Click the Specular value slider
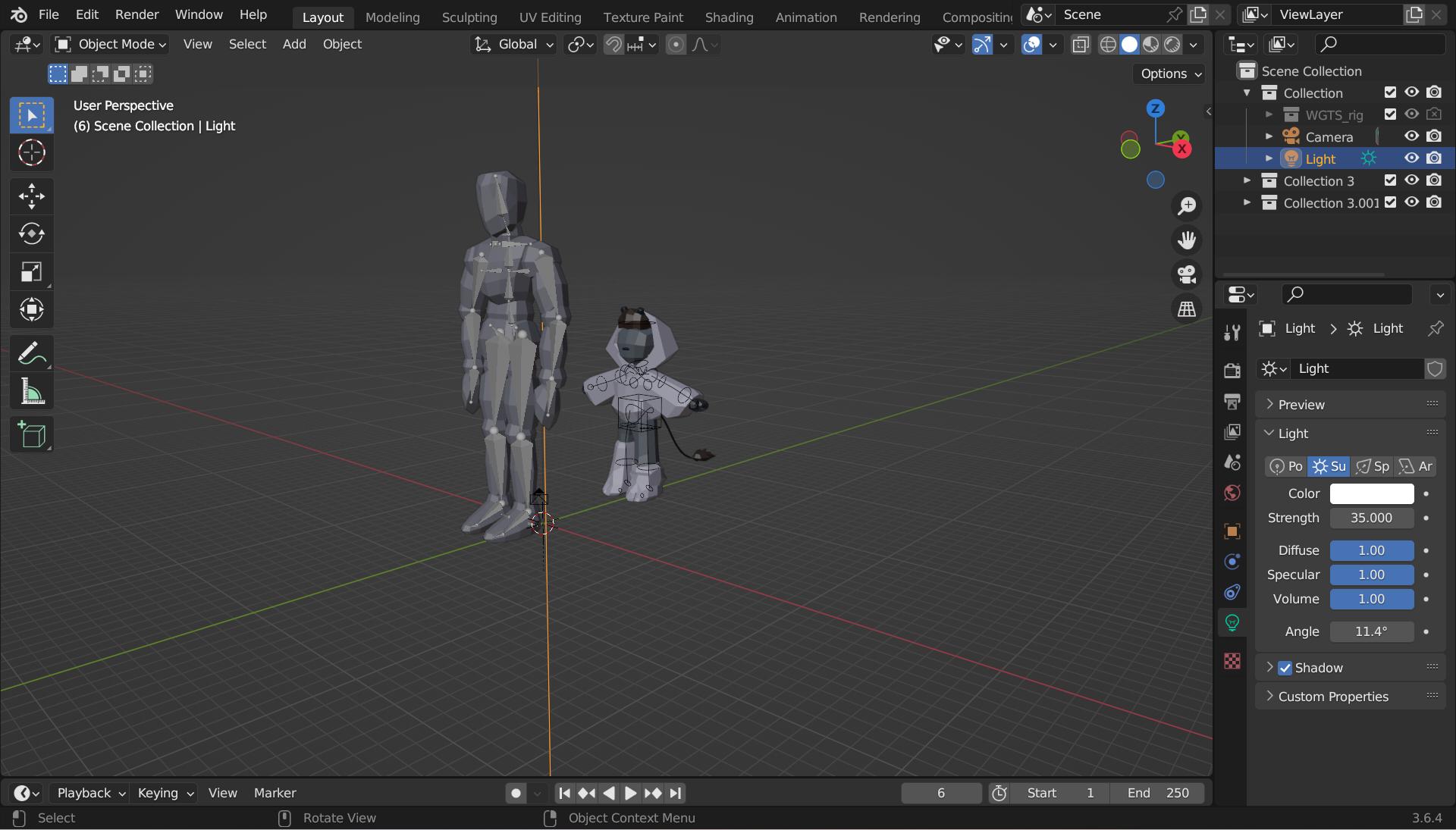Image resolution: width=1456 pixels, height=830 pixels. [1372, 575]
